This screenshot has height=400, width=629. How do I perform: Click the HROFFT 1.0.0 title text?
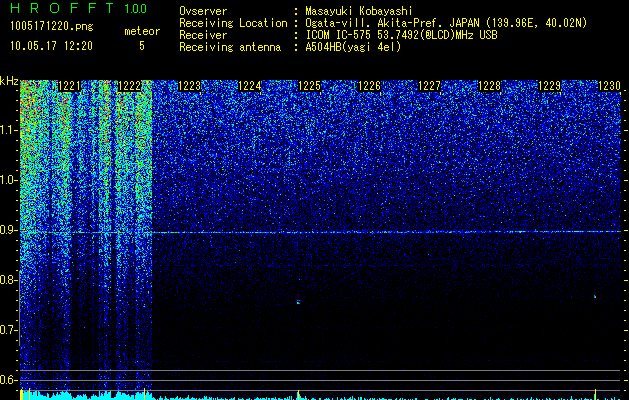point(79,8)
